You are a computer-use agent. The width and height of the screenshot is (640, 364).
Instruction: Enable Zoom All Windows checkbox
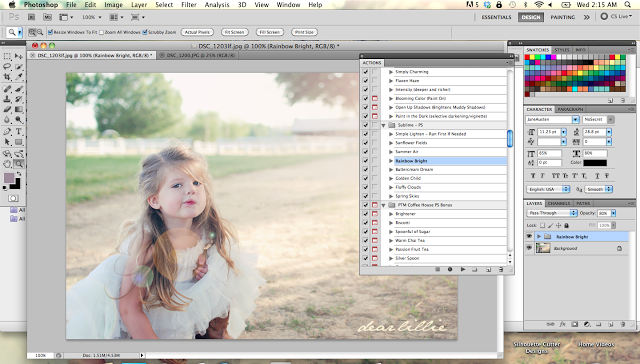point(102,32)
